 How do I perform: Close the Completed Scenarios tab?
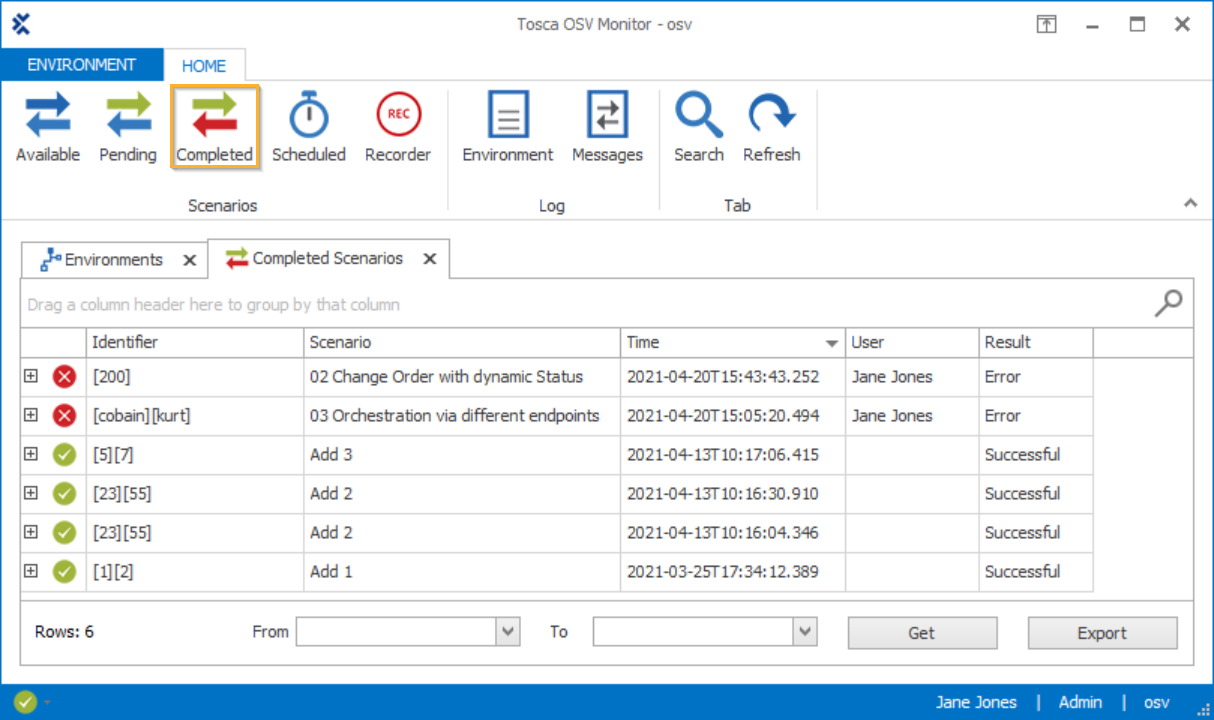point(429,259)
